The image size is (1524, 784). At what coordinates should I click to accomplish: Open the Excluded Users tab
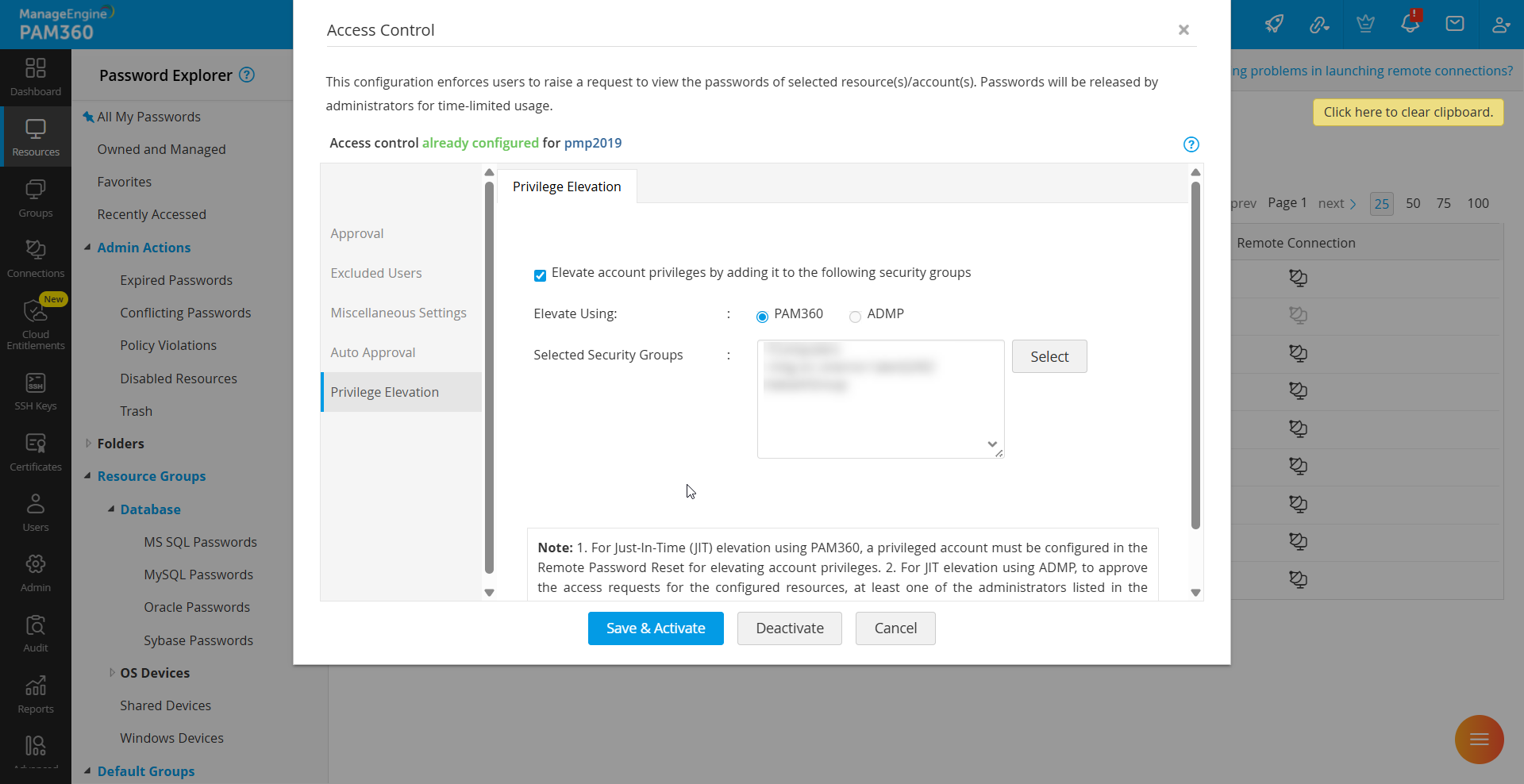[376, 273]
